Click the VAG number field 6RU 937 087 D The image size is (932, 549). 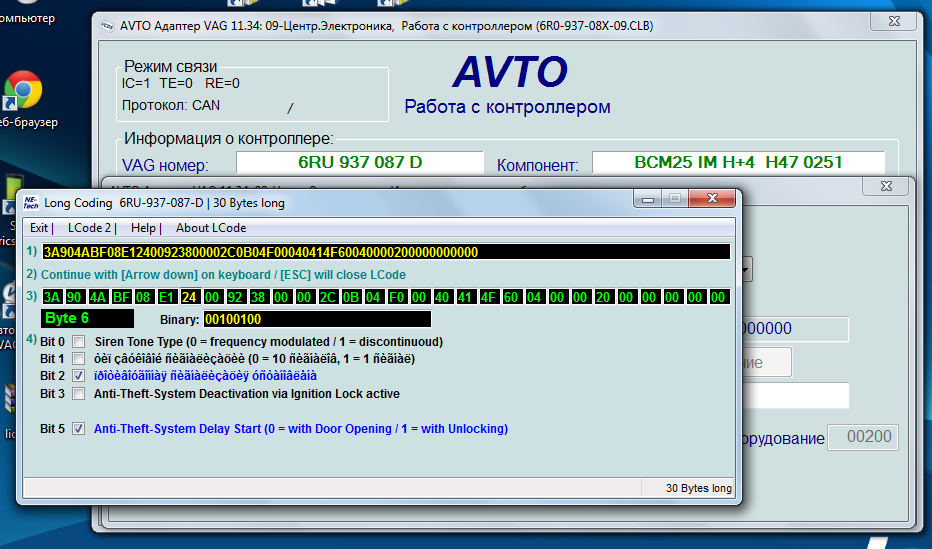[x=359, y=162]
